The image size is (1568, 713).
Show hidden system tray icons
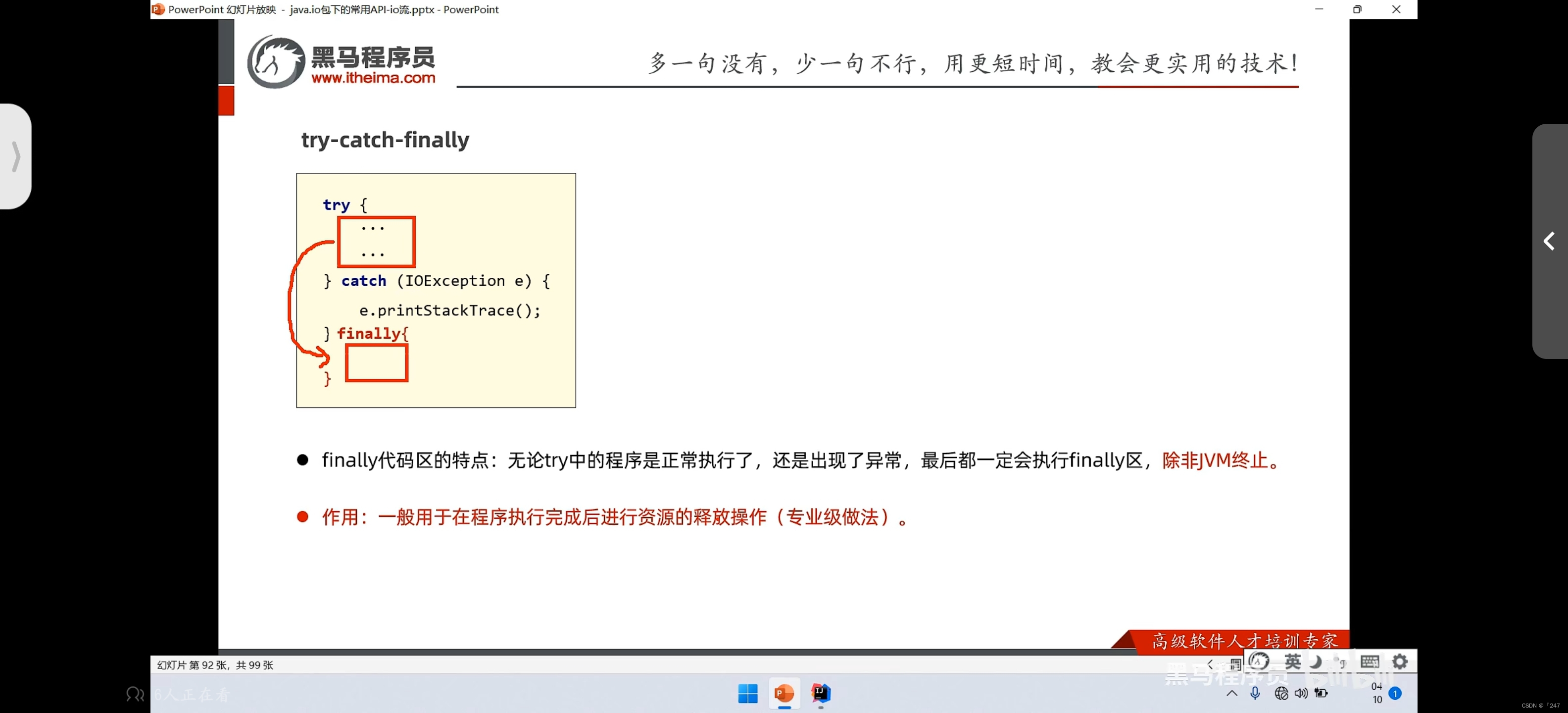tap(1231, 694)
